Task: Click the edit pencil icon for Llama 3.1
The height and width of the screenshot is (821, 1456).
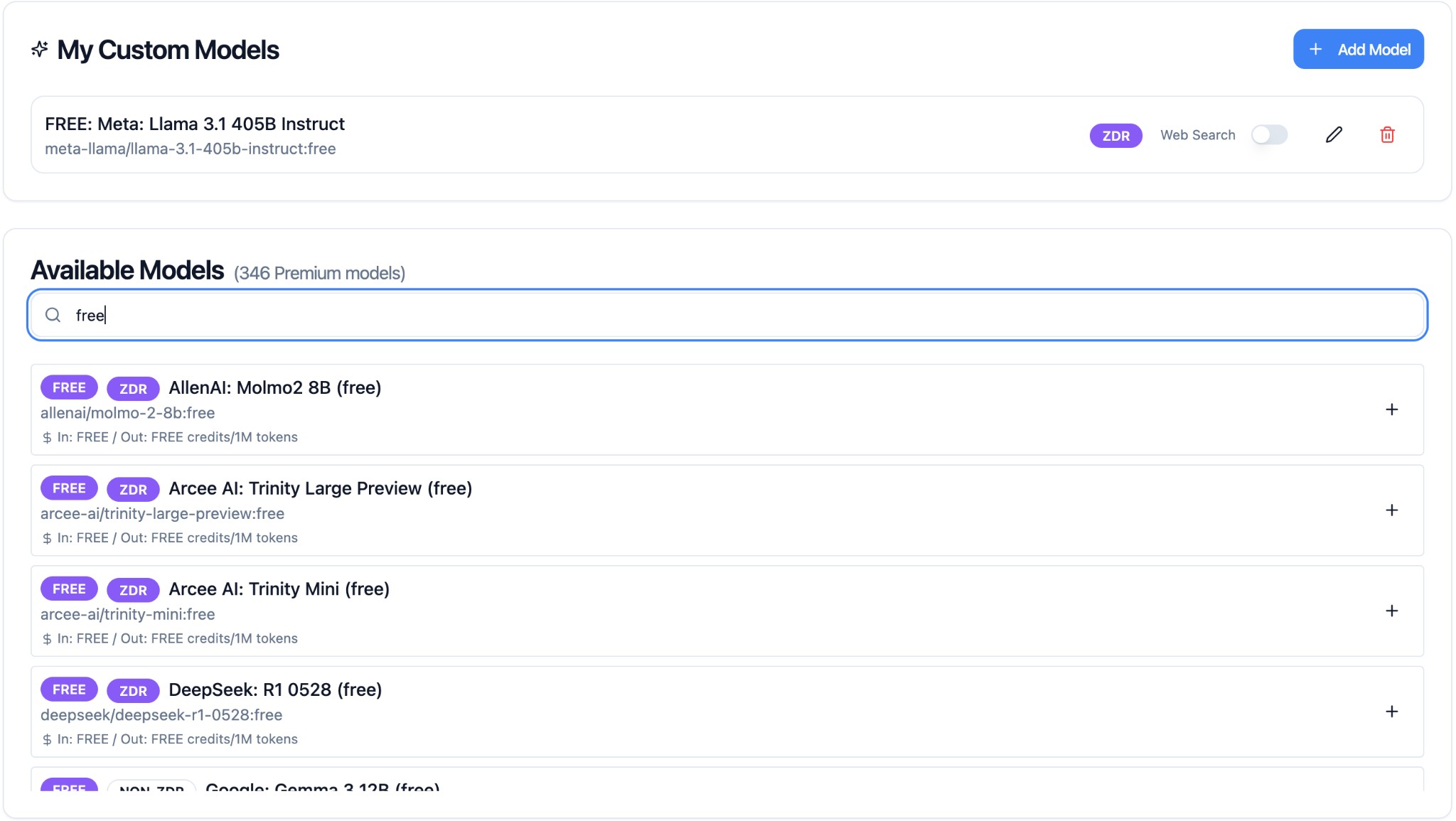Action: pos(1334,134)
